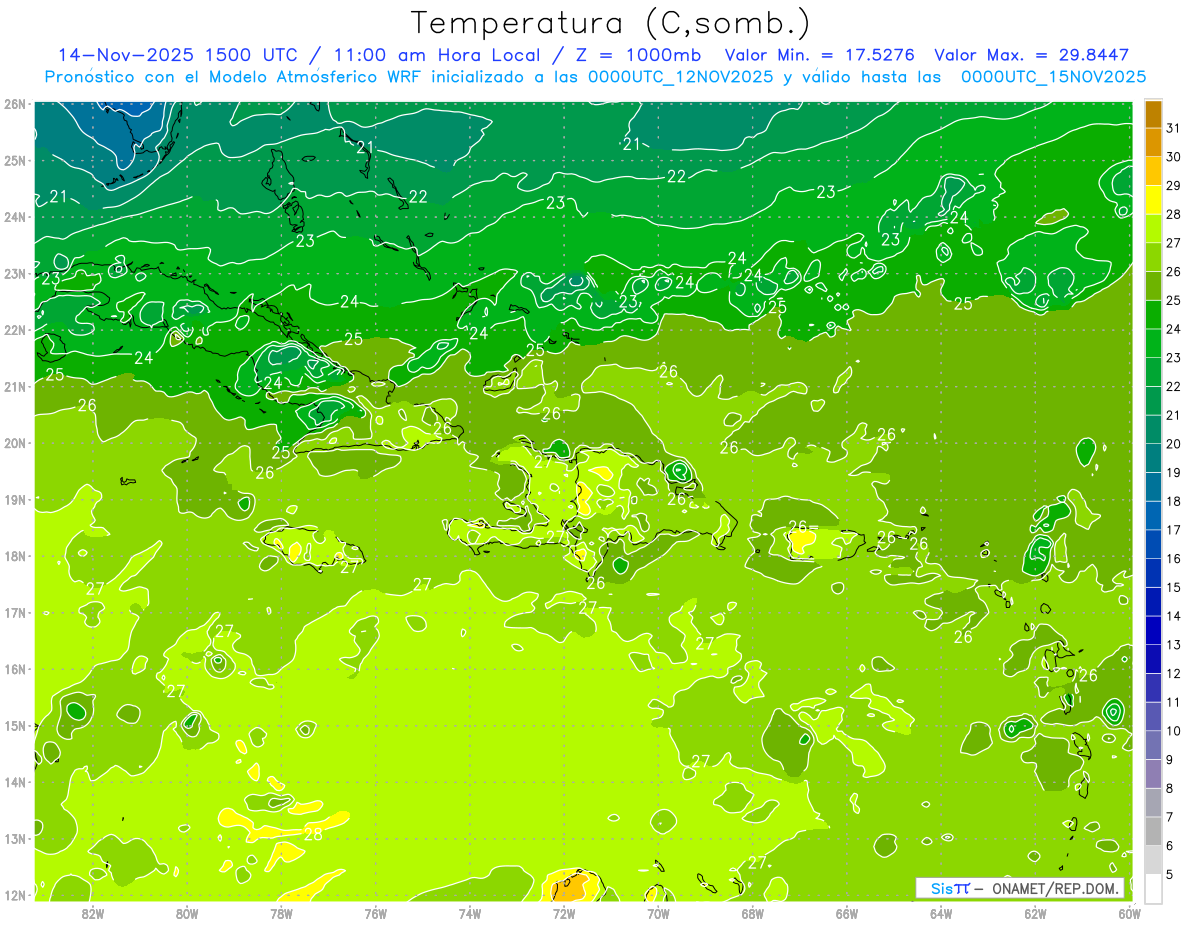This screenshot has width=1200, height=927.
Task: Click the '18N' latitude axis label
Action: pos(16,556)
